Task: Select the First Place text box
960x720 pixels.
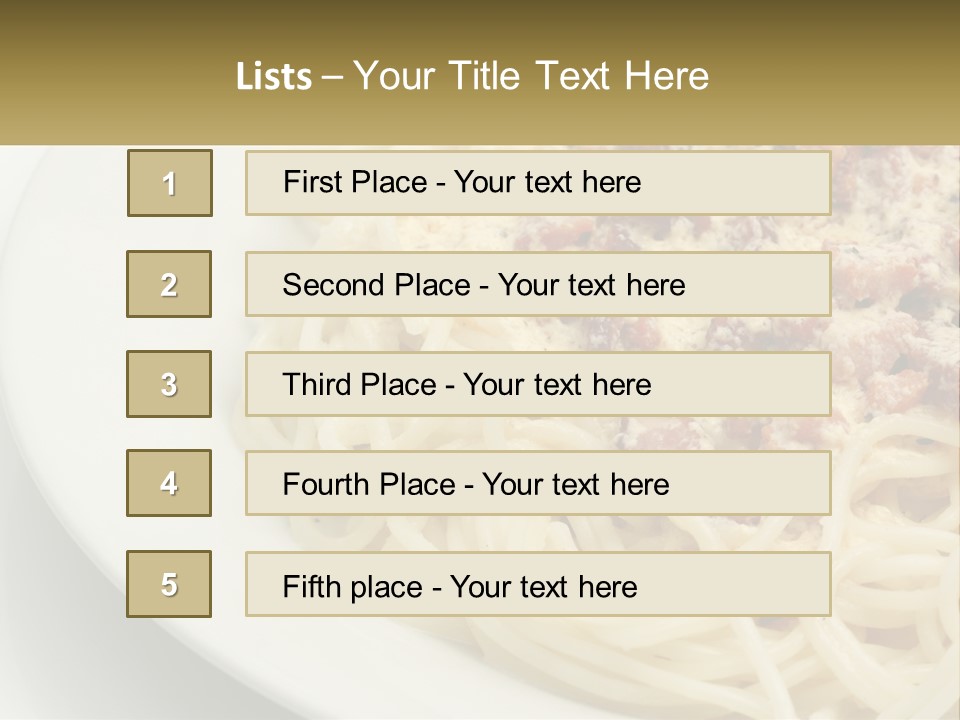Action: (538, 183)
